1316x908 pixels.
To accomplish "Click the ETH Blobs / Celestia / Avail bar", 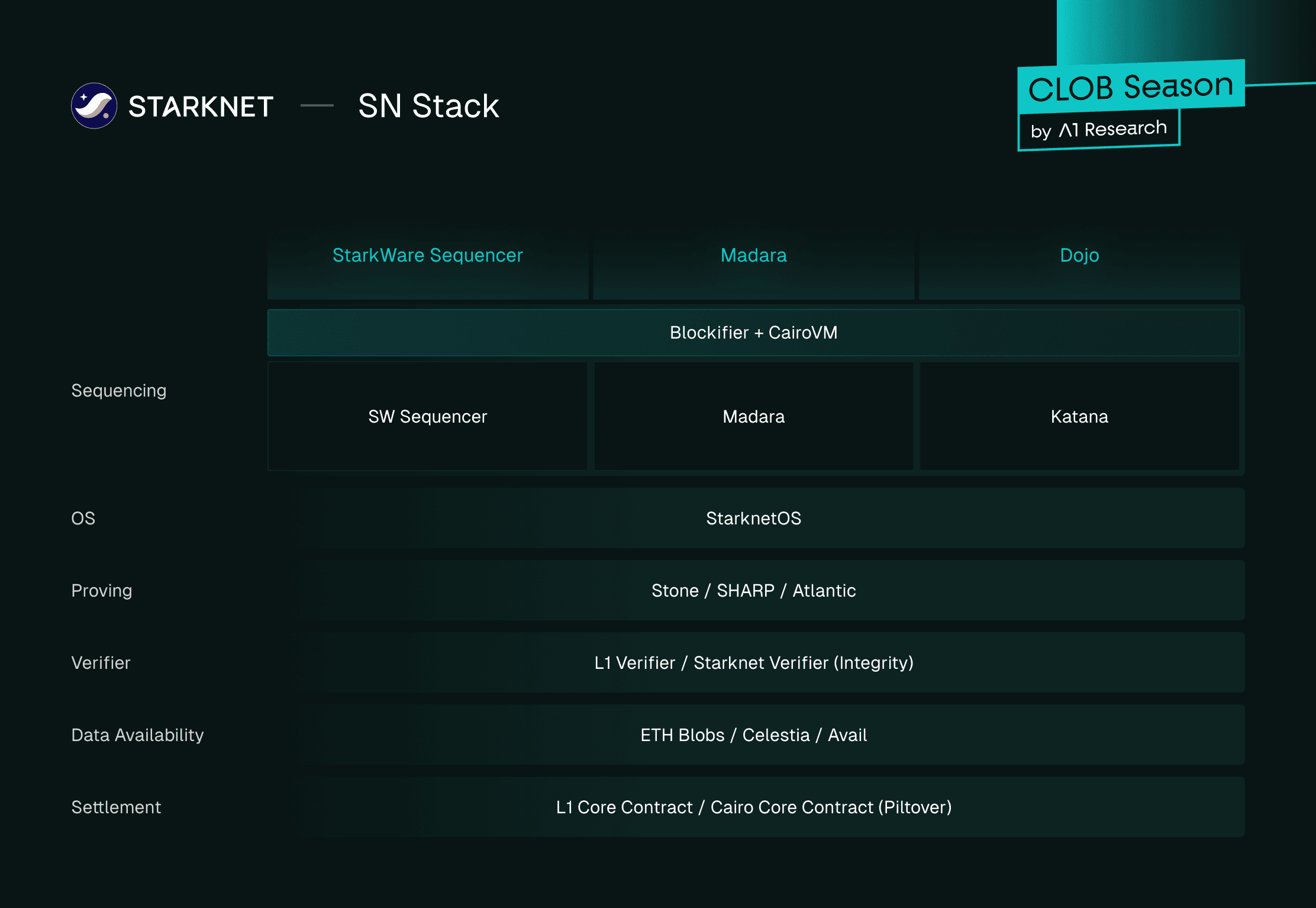I will tap(753, 735).
